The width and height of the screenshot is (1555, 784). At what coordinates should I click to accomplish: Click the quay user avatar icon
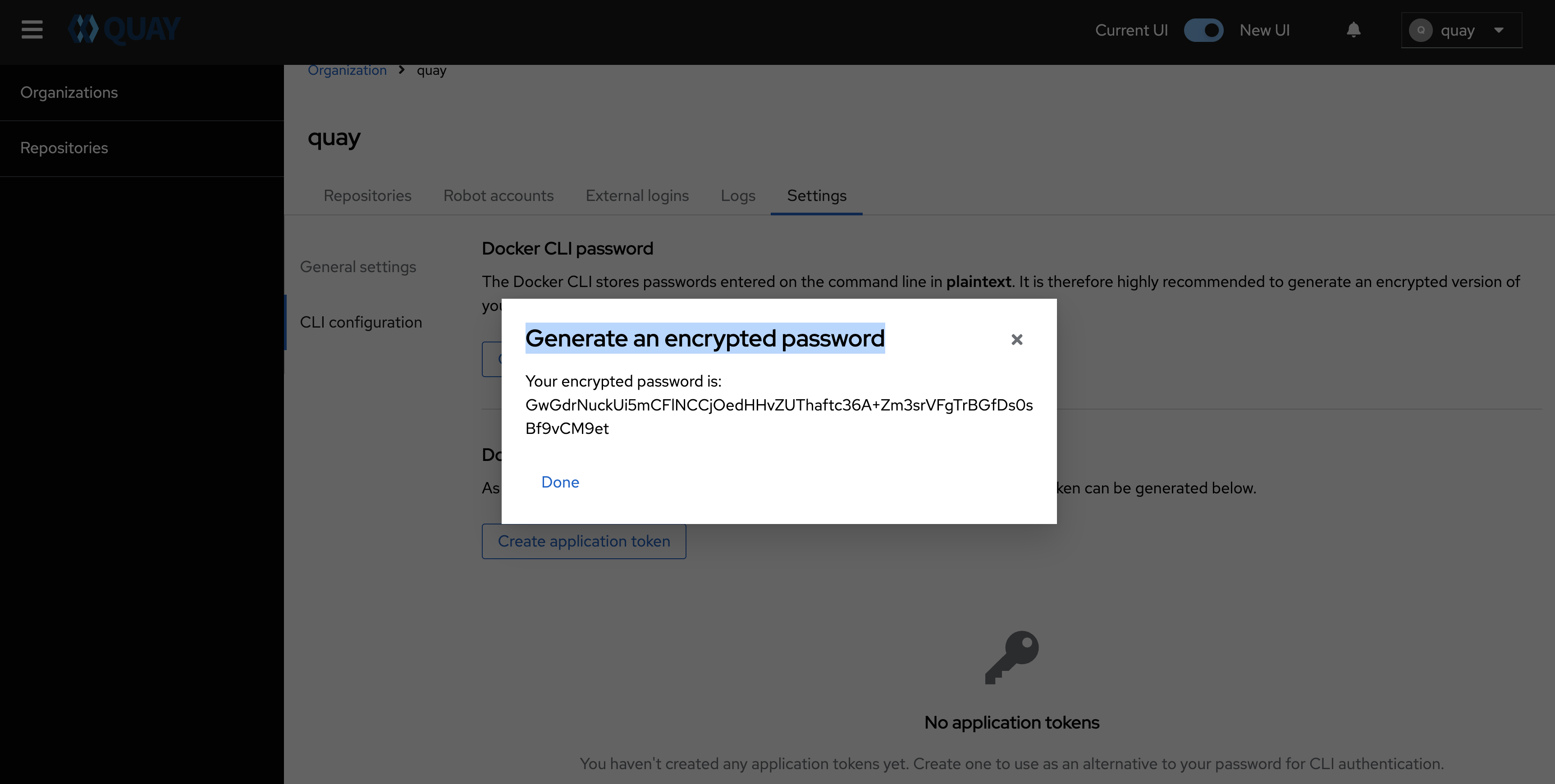(1420, 30)
